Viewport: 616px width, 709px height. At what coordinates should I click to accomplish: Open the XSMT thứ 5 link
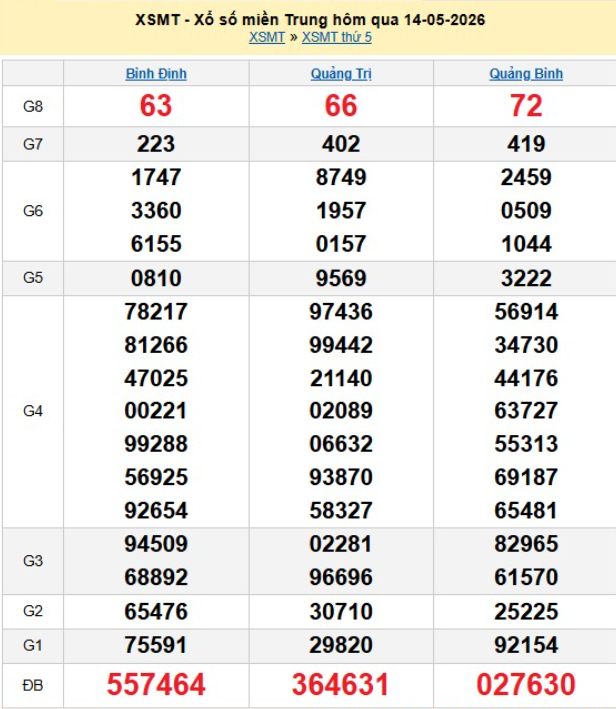pyautogui.click(x=337, y=37)
